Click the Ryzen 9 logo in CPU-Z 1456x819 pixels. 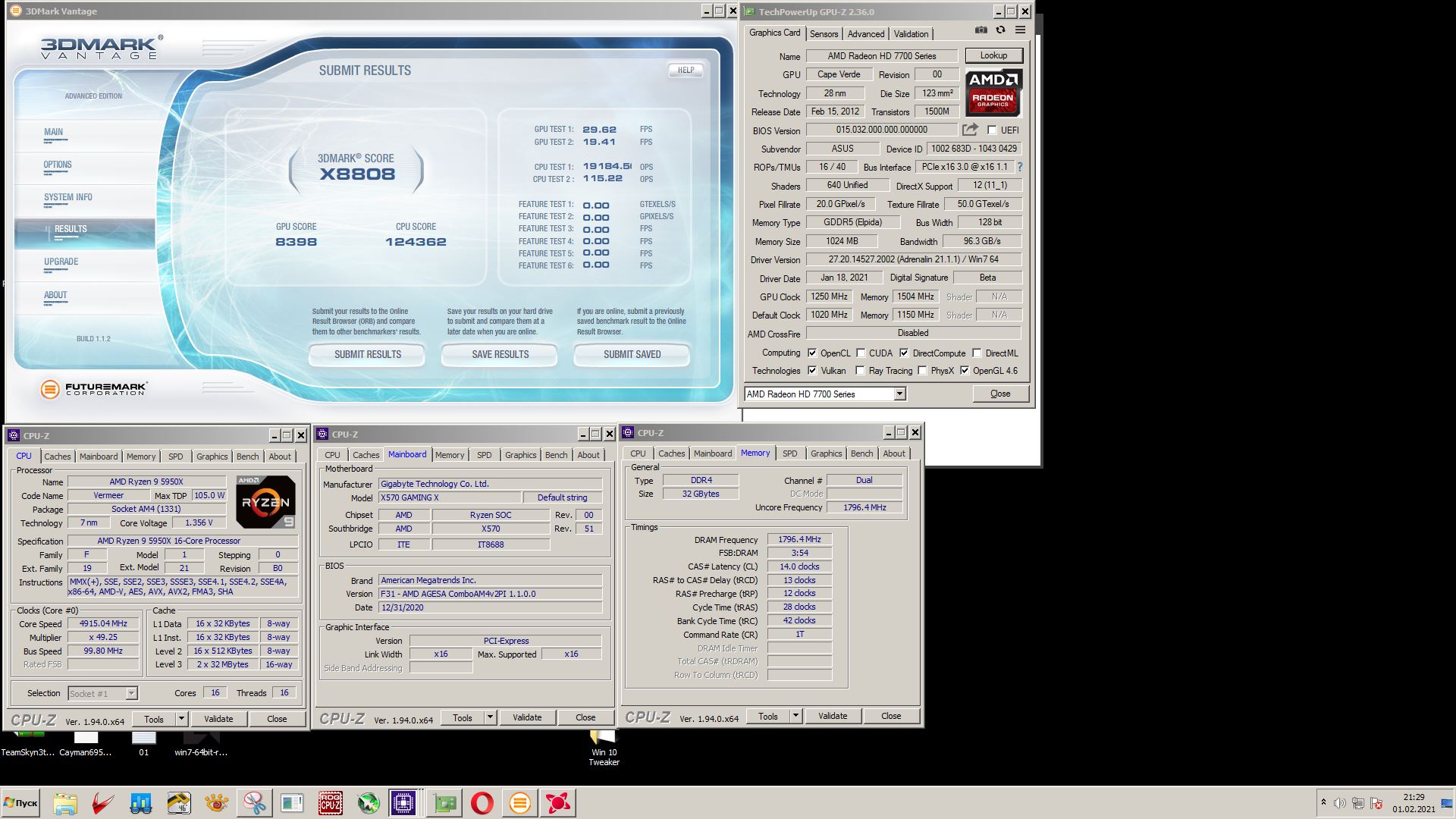[x=265, y=502]
